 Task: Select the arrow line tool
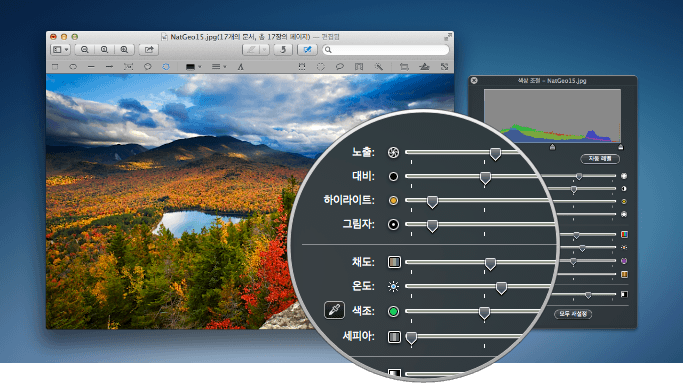[109, 67]
